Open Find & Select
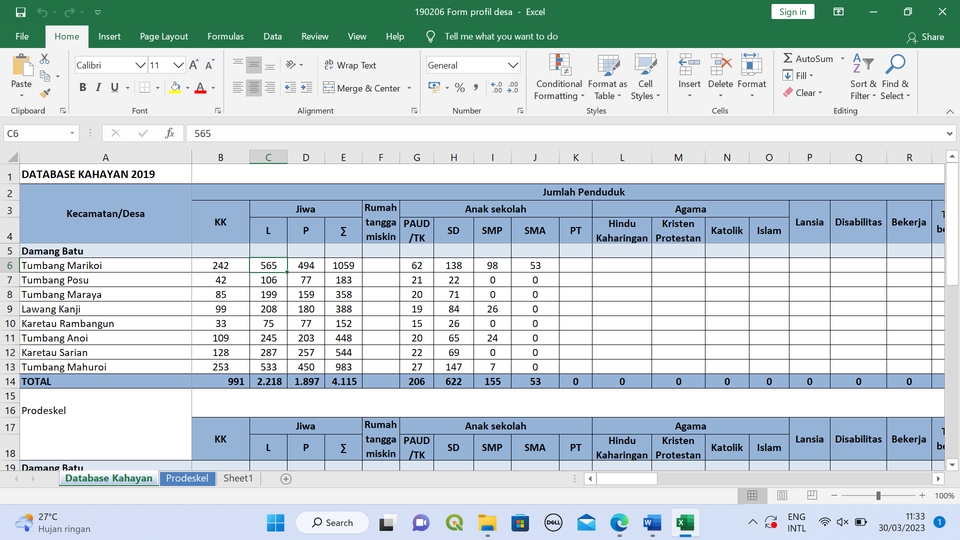Image resolution: width=960 pixels, height=540 pixels. (895, 77)
